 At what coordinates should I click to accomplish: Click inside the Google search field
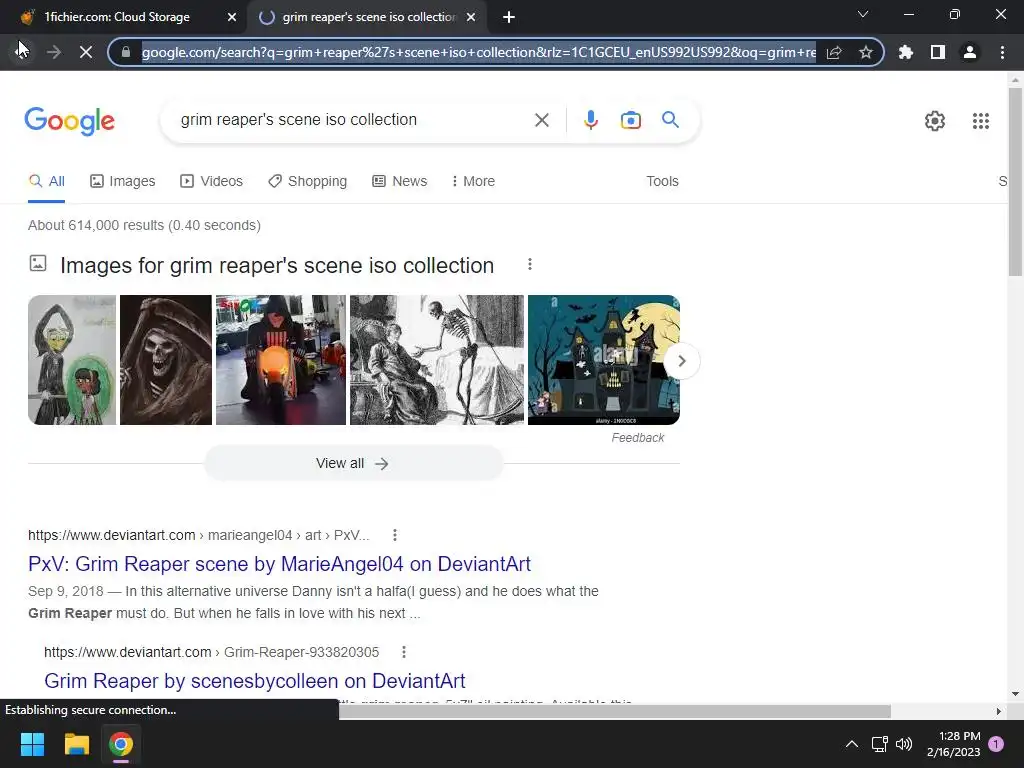click(353, 120)
